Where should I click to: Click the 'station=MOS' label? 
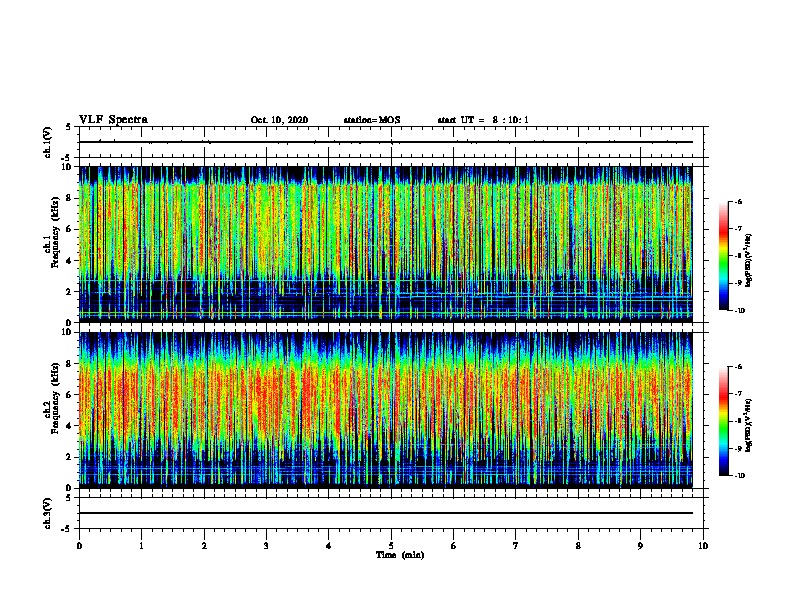pyautogui.click(x=372, y=120)
